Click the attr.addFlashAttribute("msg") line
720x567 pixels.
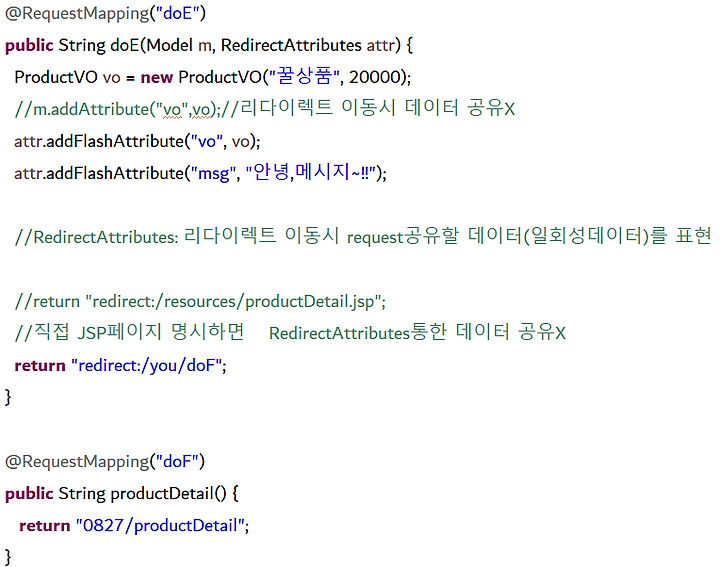pos(200,173)
